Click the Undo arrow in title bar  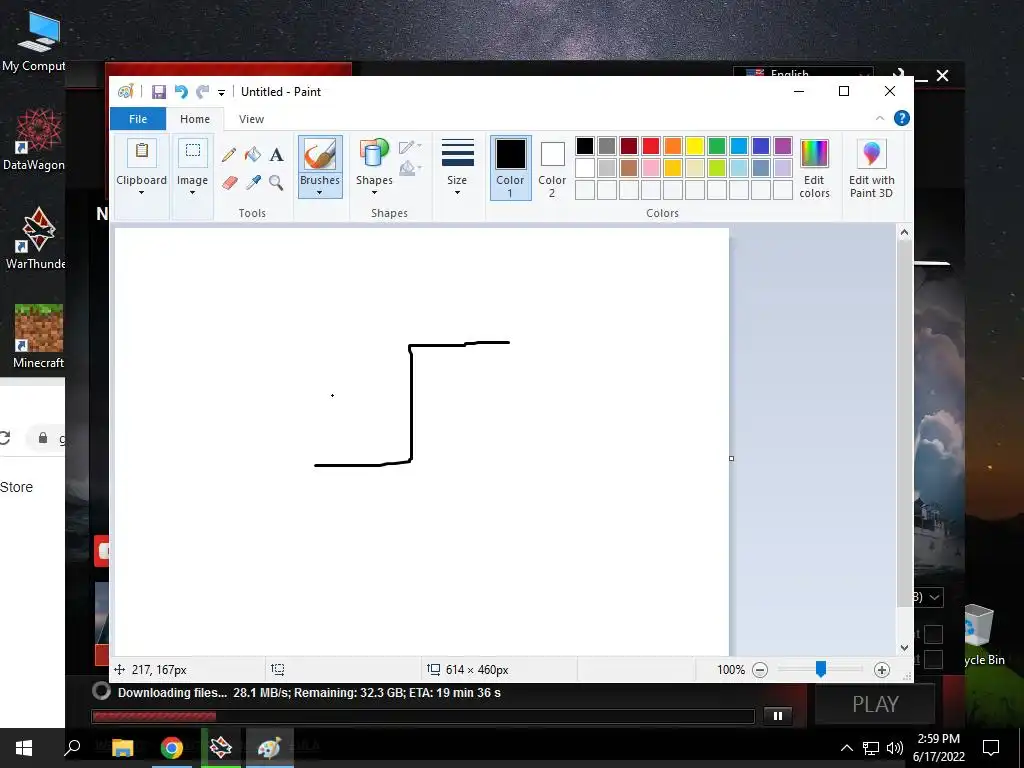click(181, 92)
